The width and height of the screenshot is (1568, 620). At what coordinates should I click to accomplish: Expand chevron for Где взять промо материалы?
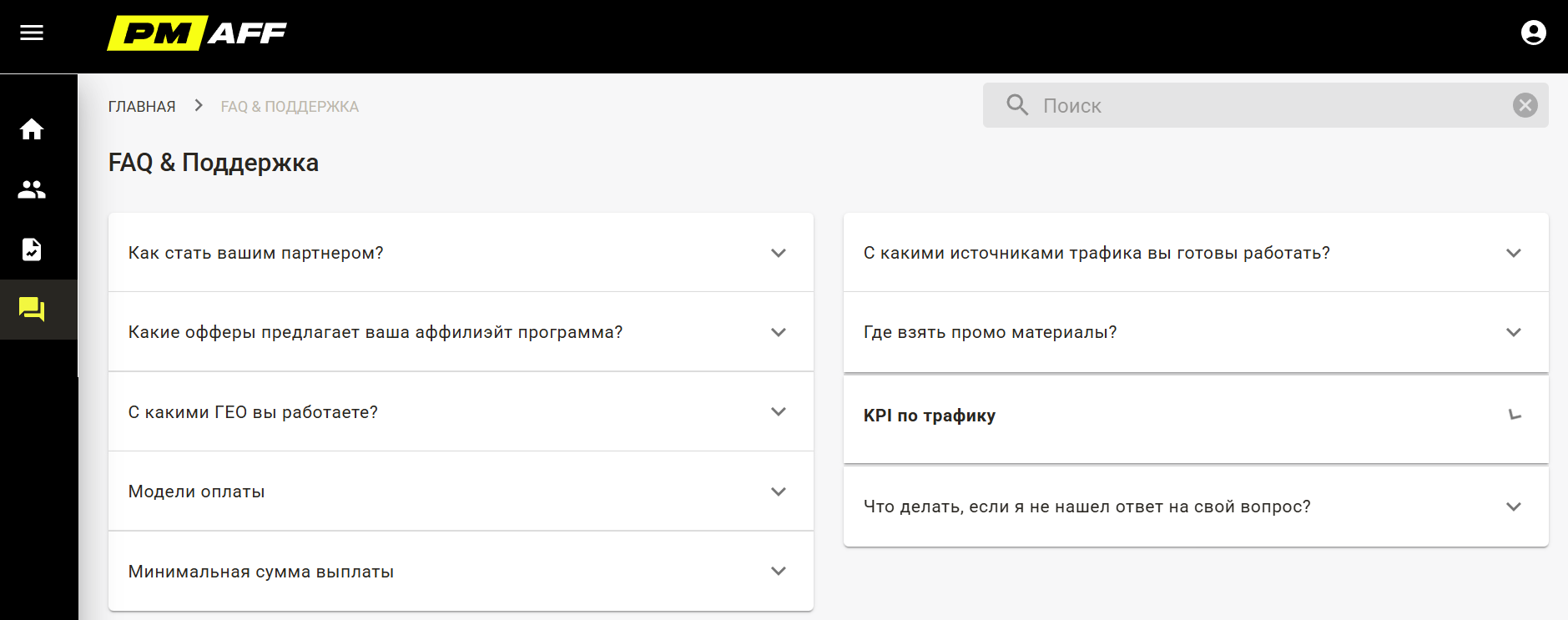[1514, 332]
